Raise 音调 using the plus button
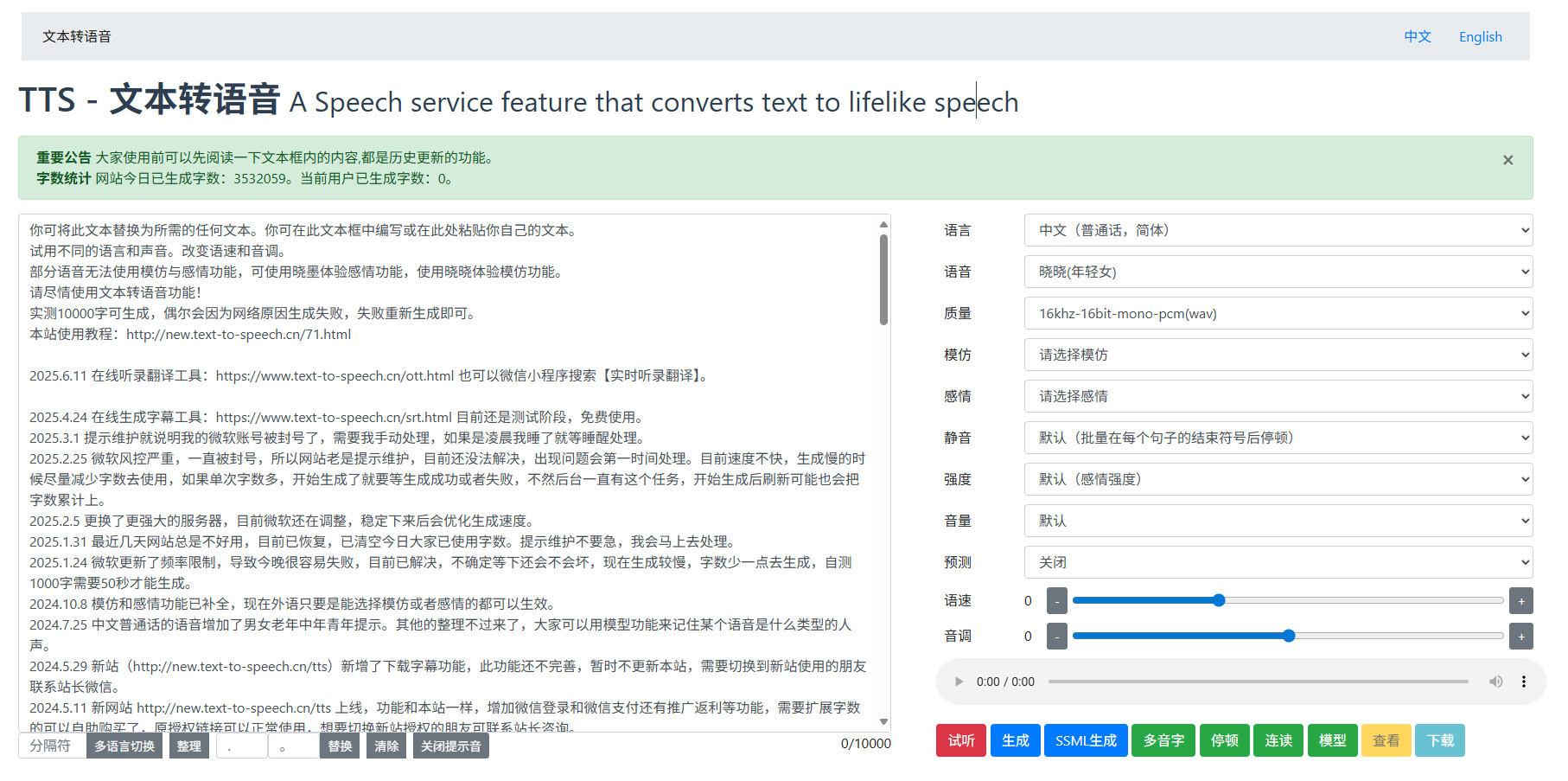1568x781 pixels. (x=1520, y=637)
